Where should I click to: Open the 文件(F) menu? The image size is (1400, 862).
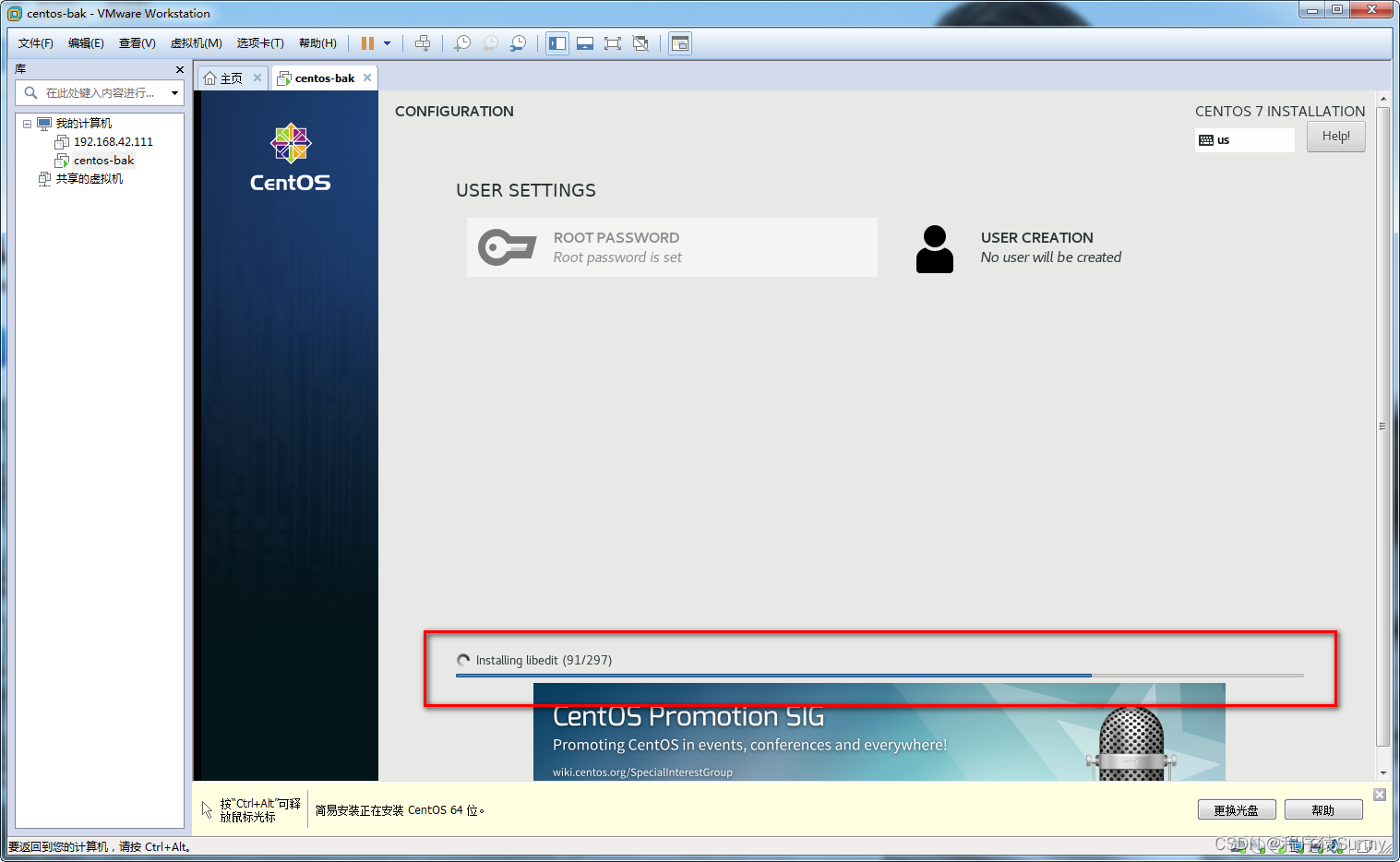coord(36,43)
